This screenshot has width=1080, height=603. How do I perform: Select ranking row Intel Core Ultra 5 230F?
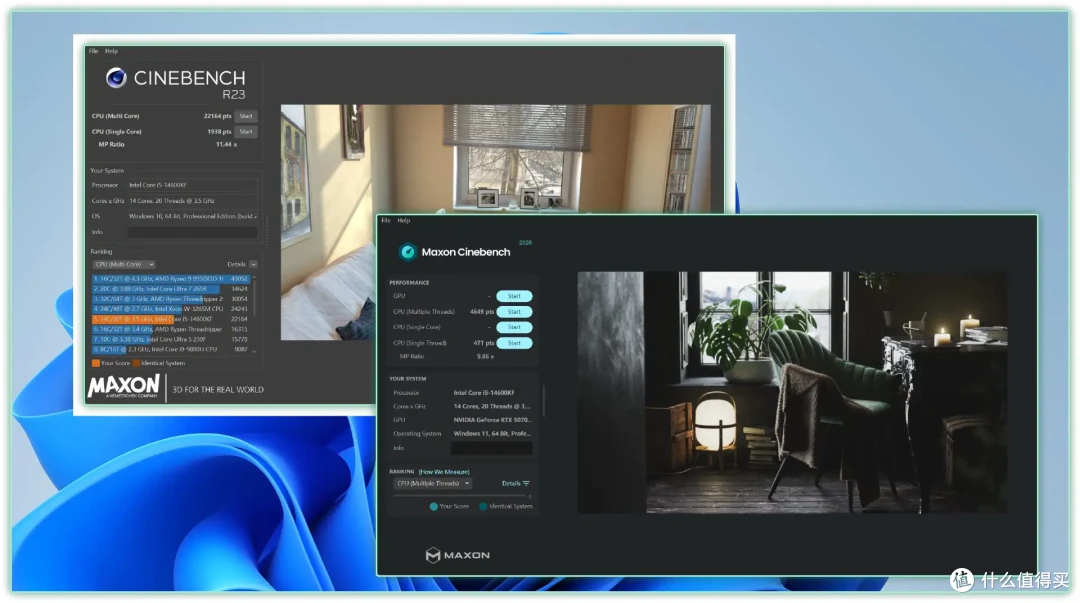170,339
